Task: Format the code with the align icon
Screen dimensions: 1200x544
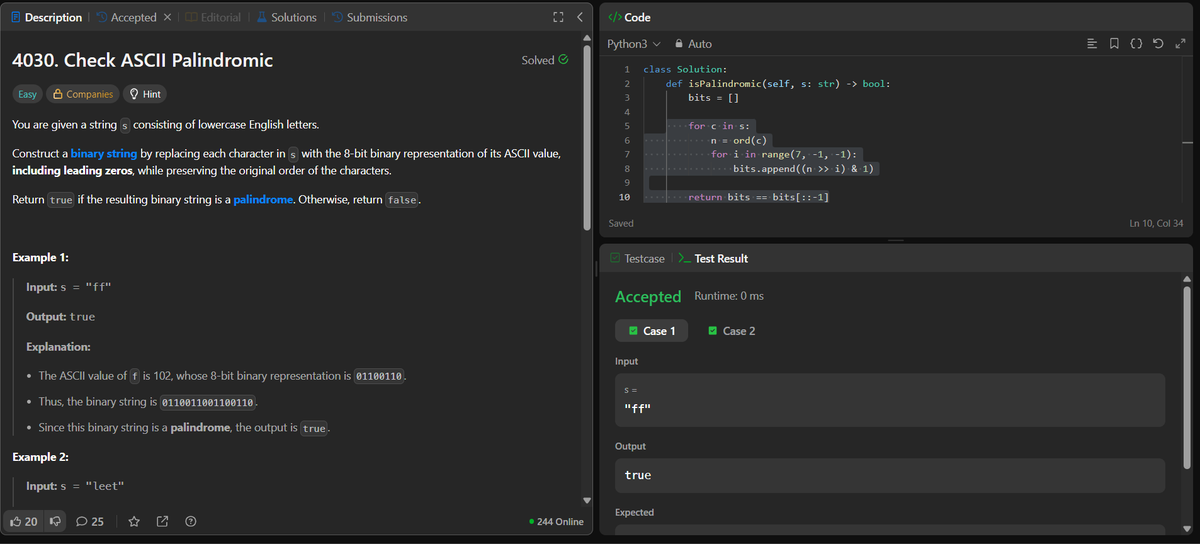Action: click(x=1093, y=44)
